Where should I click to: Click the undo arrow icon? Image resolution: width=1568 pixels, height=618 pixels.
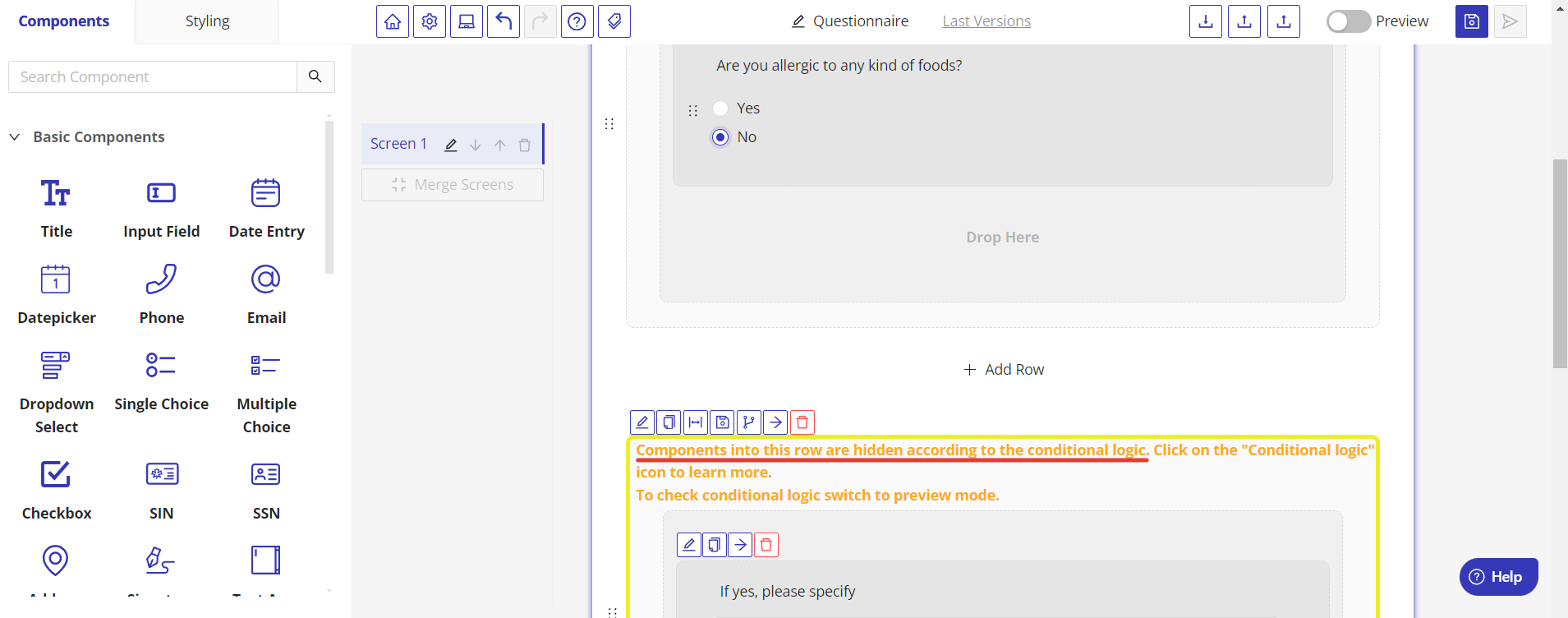point(504,21)
